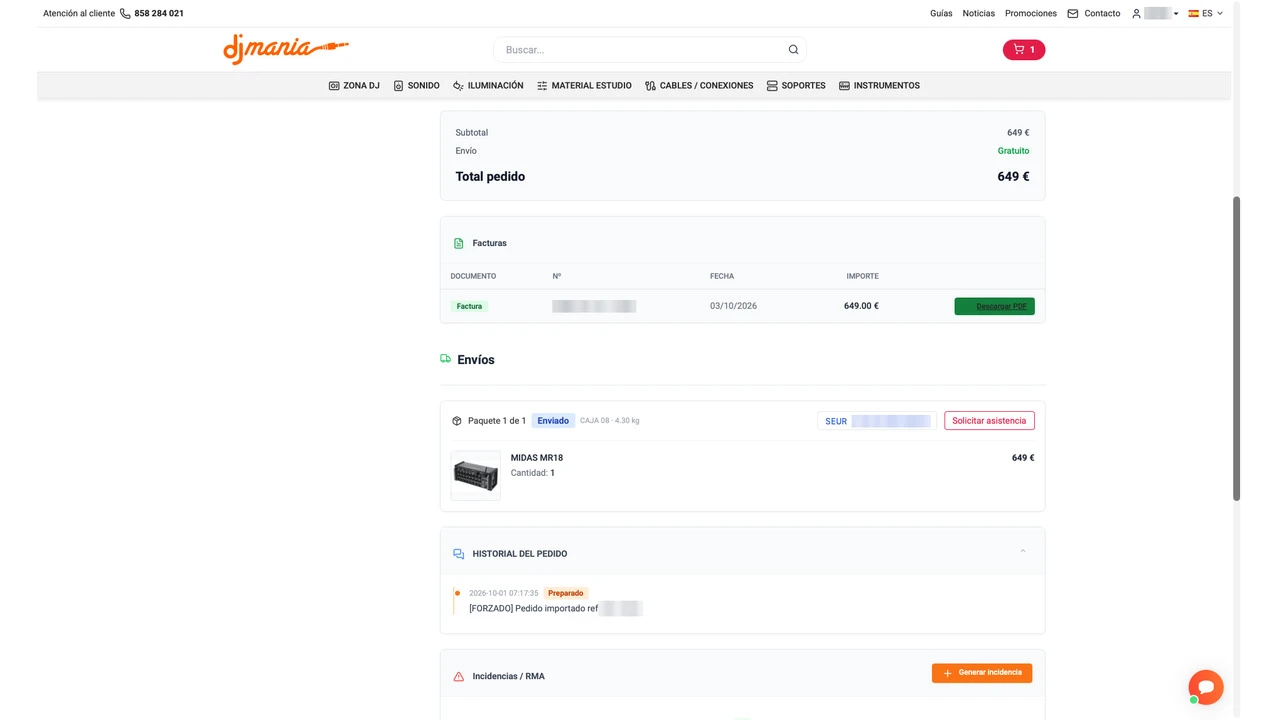Open the Guías link

coord(941,14)
